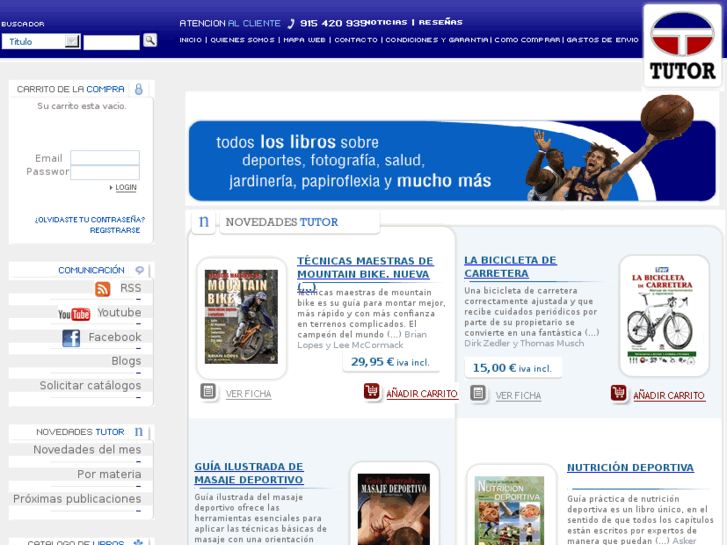This screenshot has width=727, height=545.
Task: Click the cart user icon
Action: 139,89
